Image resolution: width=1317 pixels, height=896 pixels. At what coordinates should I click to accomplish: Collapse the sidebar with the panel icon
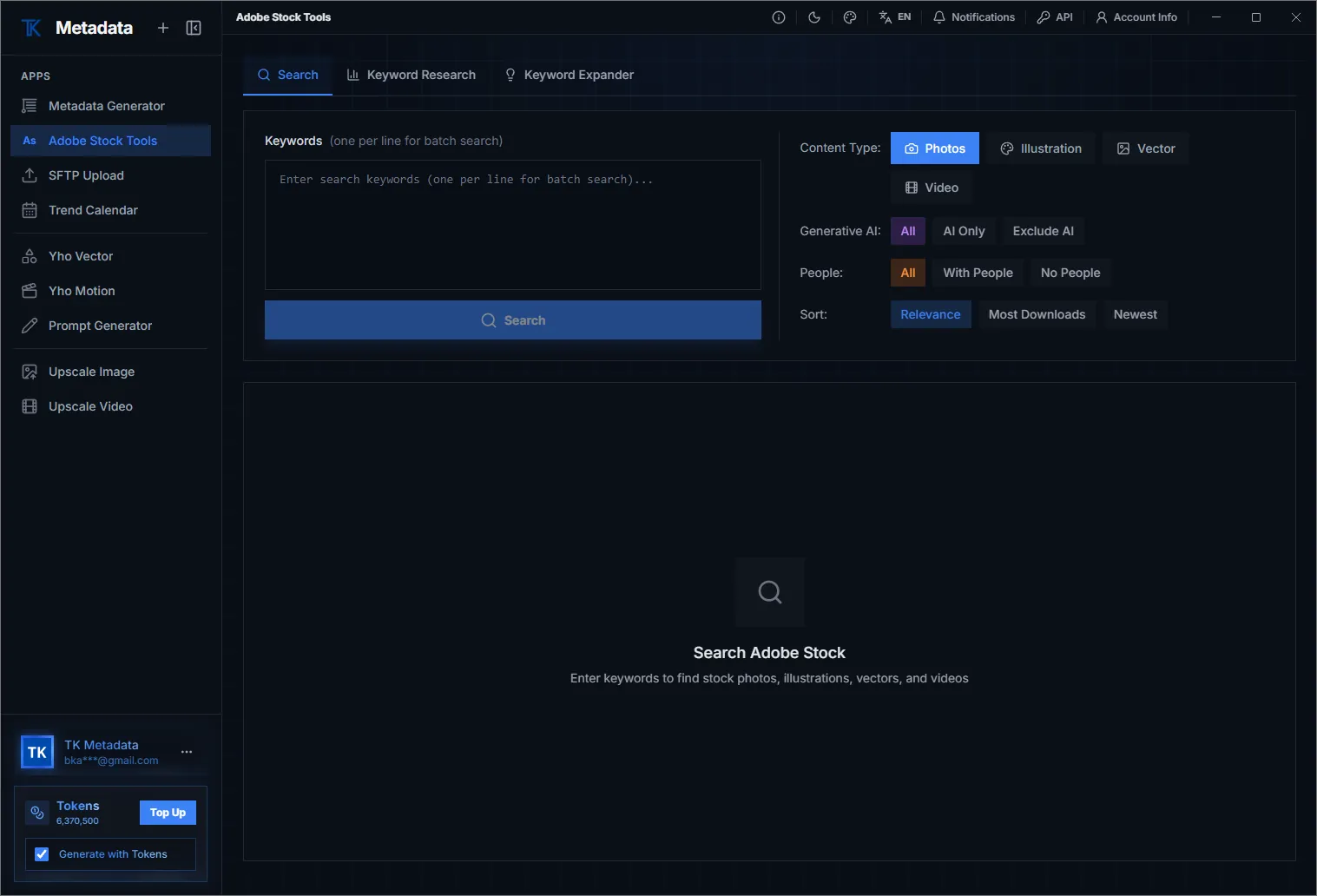click(194, 28)
